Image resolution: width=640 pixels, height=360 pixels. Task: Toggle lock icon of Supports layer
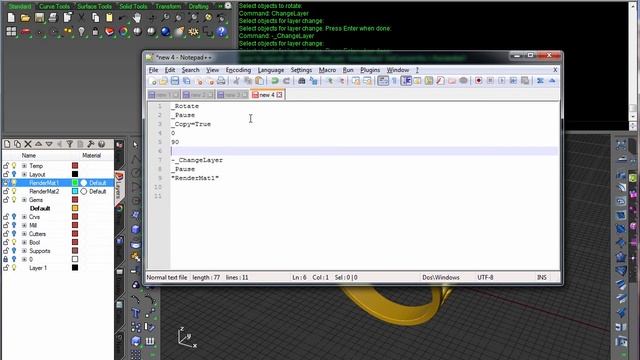point(6,251)
